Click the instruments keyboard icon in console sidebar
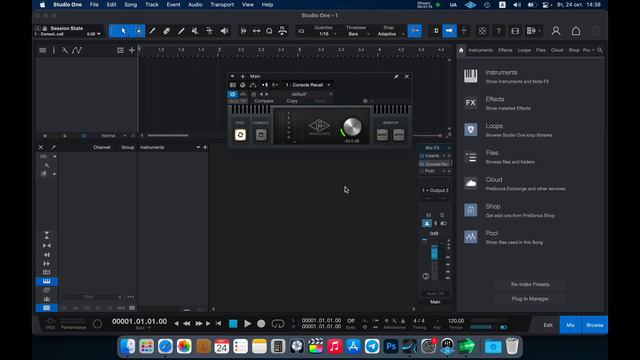 click(47, 281)
